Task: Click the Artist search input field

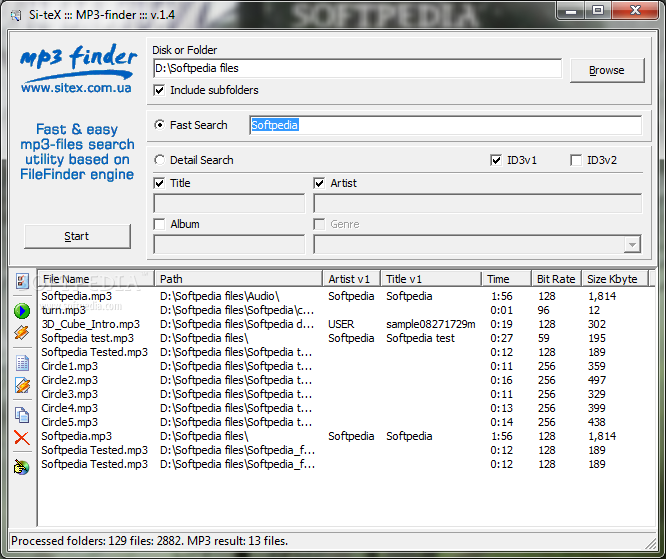Action: pyautogui.click(x=477, y=203)
